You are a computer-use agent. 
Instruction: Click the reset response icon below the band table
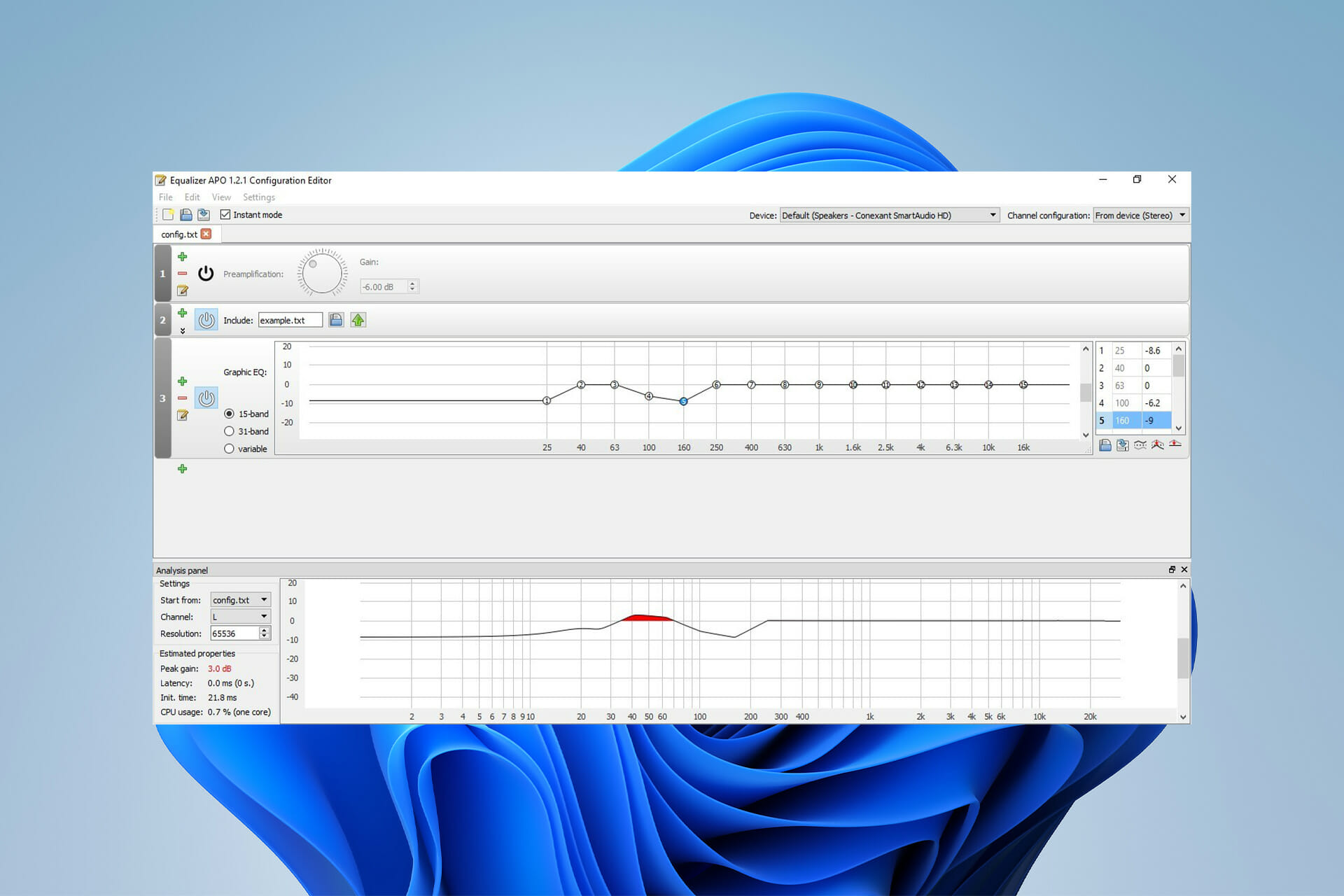click(1175, 444)
